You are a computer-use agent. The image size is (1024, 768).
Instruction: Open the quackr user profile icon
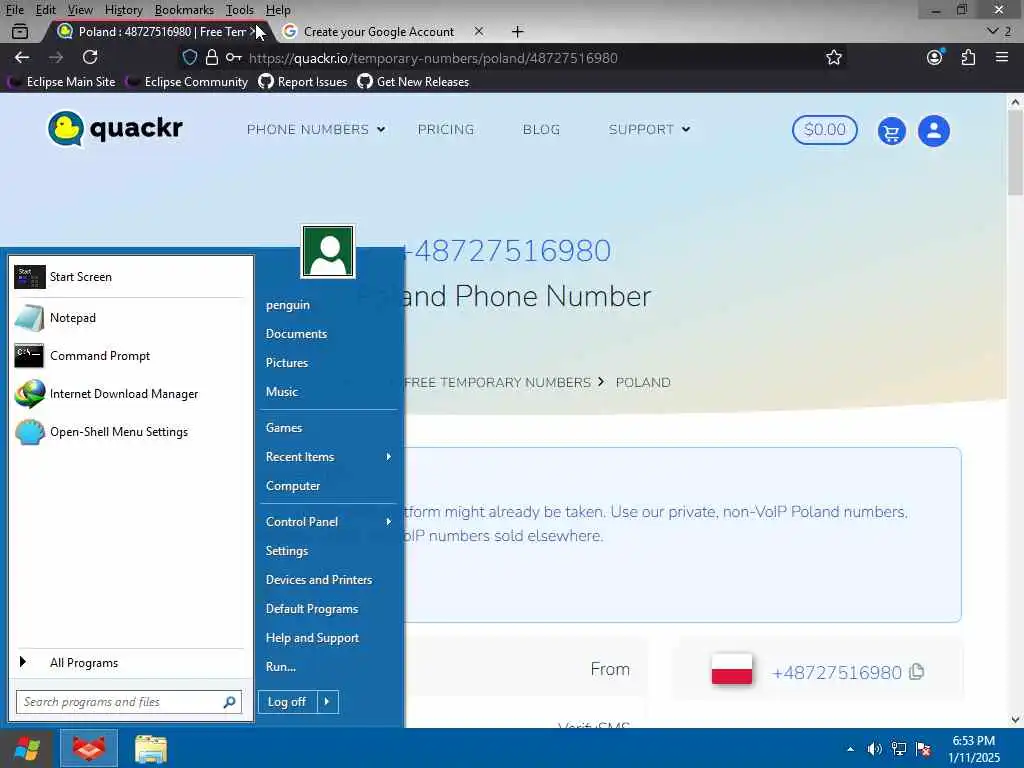pos(934,131)
